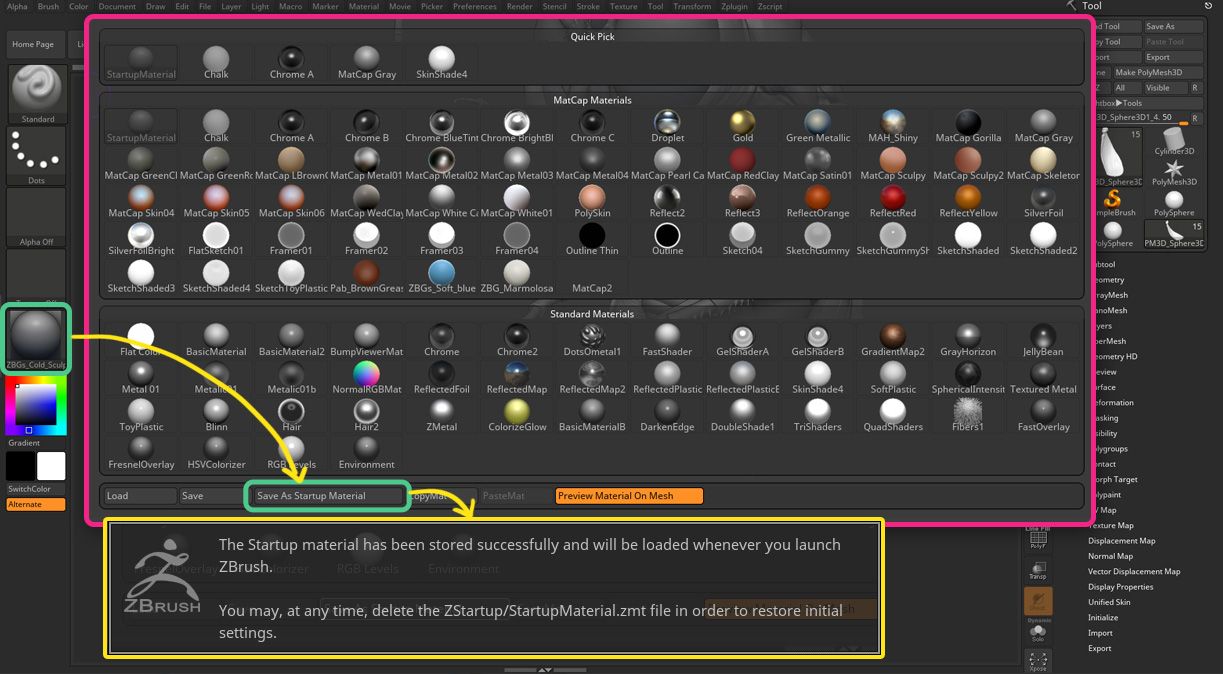Select the Cylinder3D tool
Viewport: 1223px width, 674px height.
(x=1174, y=141)
